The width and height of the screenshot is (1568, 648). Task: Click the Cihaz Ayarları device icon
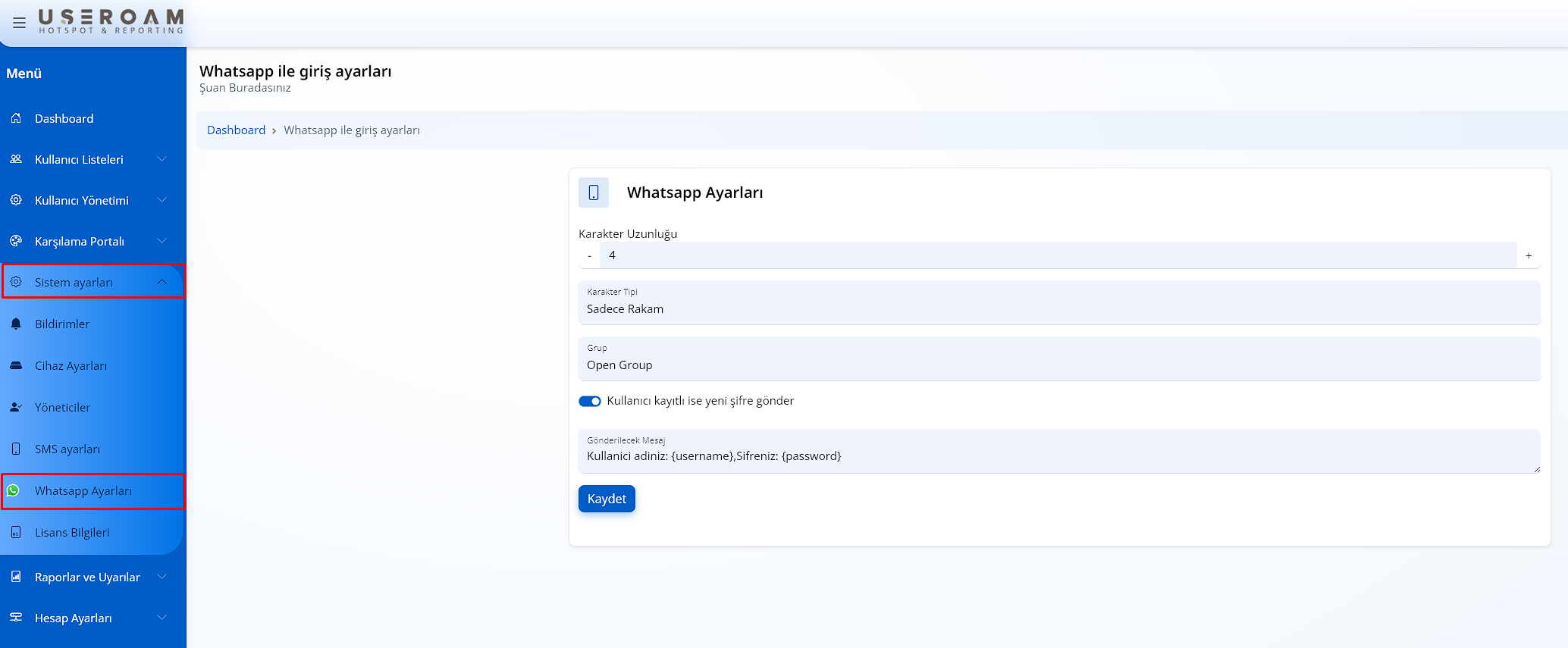coord(16,365)
